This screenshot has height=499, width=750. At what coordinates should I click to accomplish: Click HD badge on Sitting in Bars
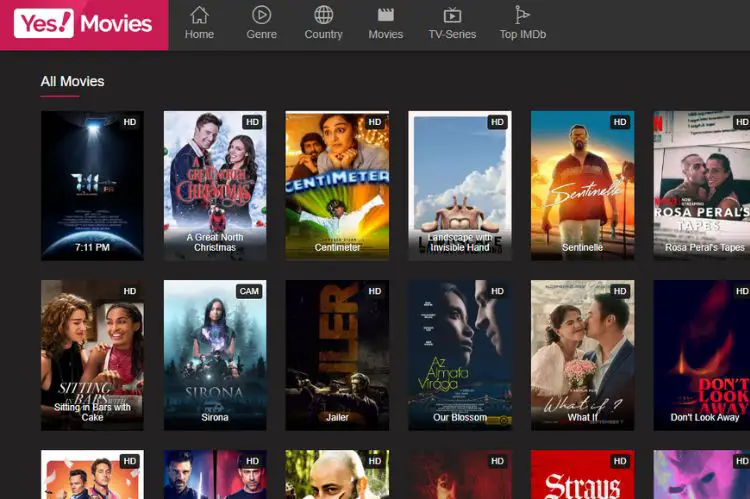(130, 291)
